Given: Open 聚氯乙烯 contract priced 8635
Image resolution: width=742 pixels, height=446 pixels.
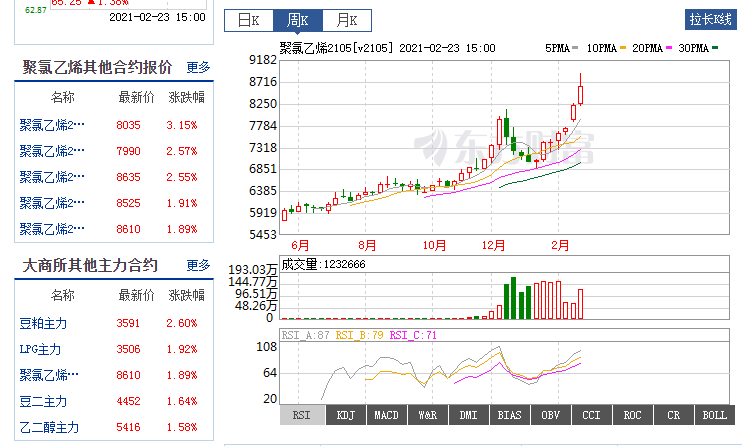Looking at the screenshot, I should [x=52, y=177].
